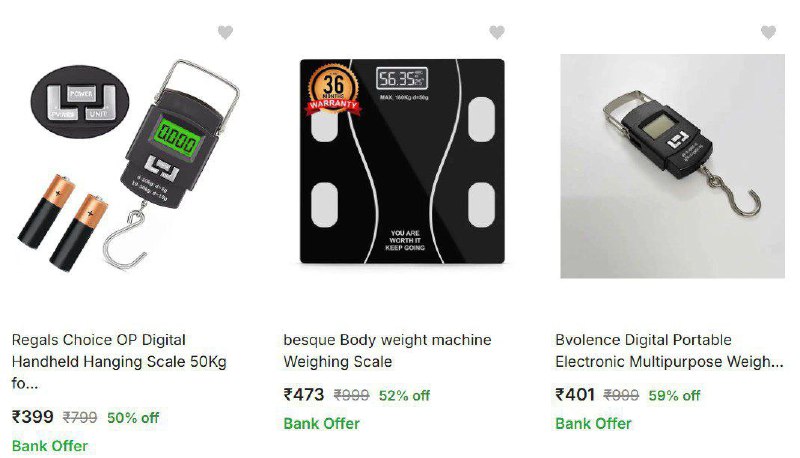The image size is (800, 458).
Task: View Bank Offer for Regals Choice scale
Action: tap(49, 446)
